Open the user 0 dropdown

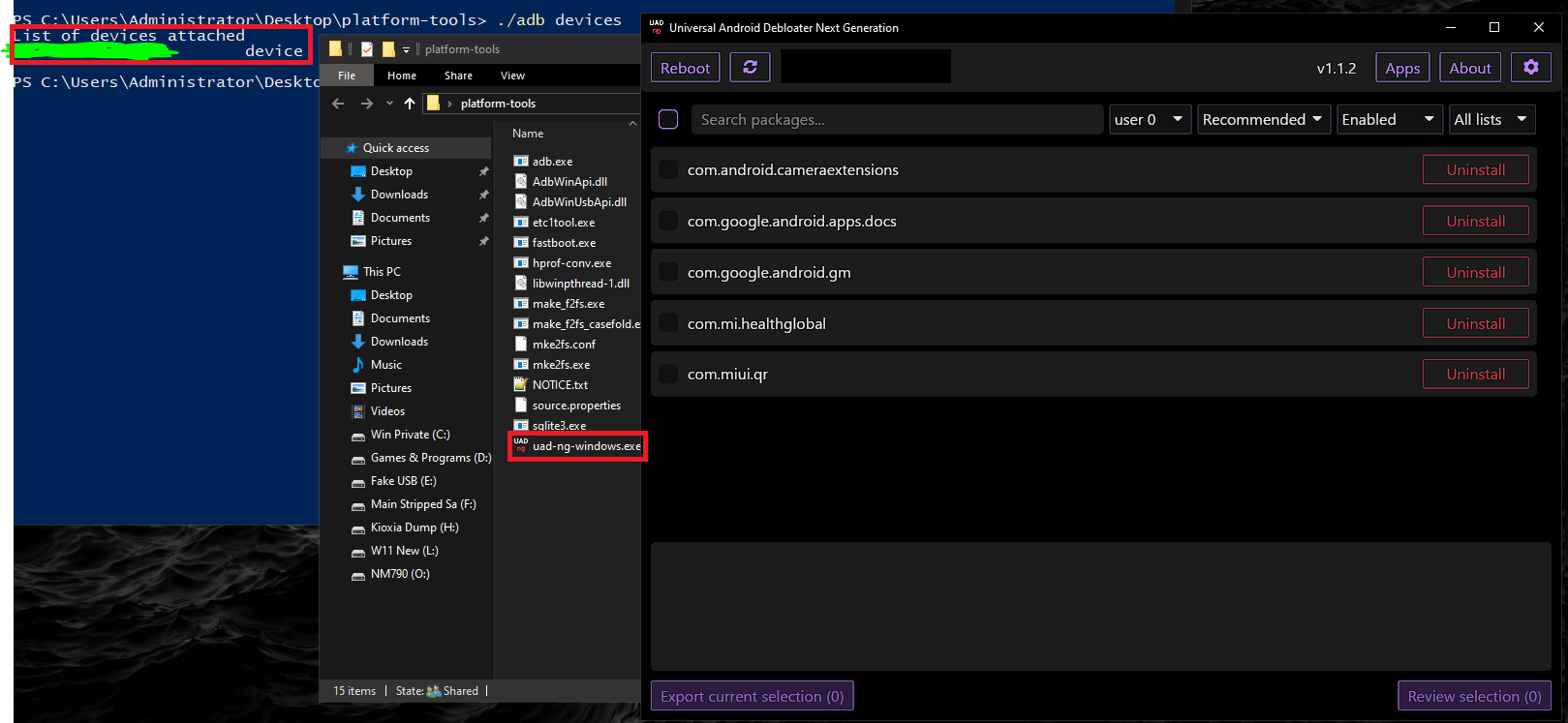(x=1150, y=119)
